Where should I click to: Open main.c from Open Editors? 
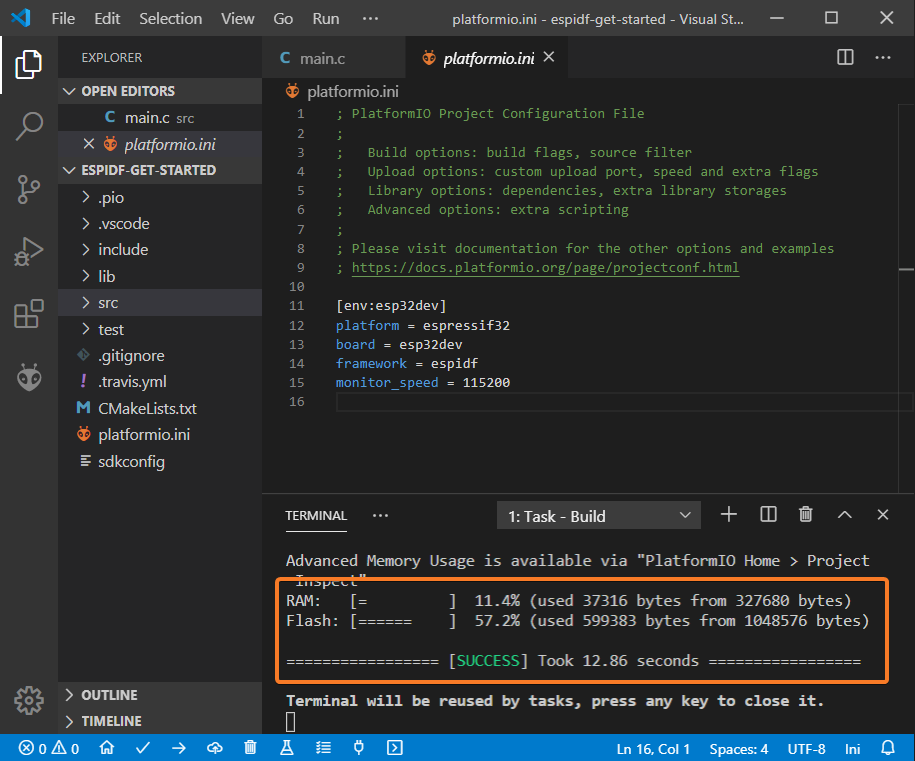click(160, 117)
